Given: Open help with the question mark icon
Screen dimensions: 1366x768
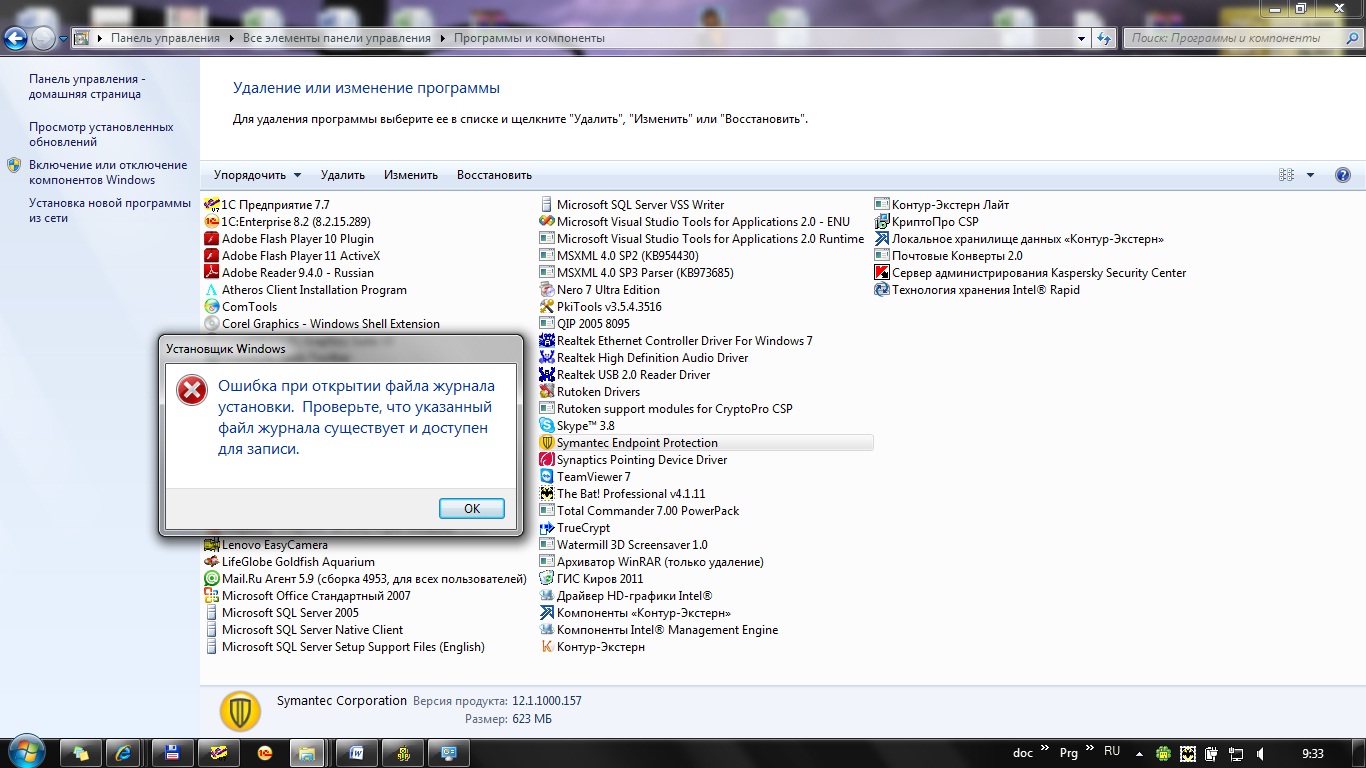Looking at the screenshot, I should click(x=1343, y=175).
